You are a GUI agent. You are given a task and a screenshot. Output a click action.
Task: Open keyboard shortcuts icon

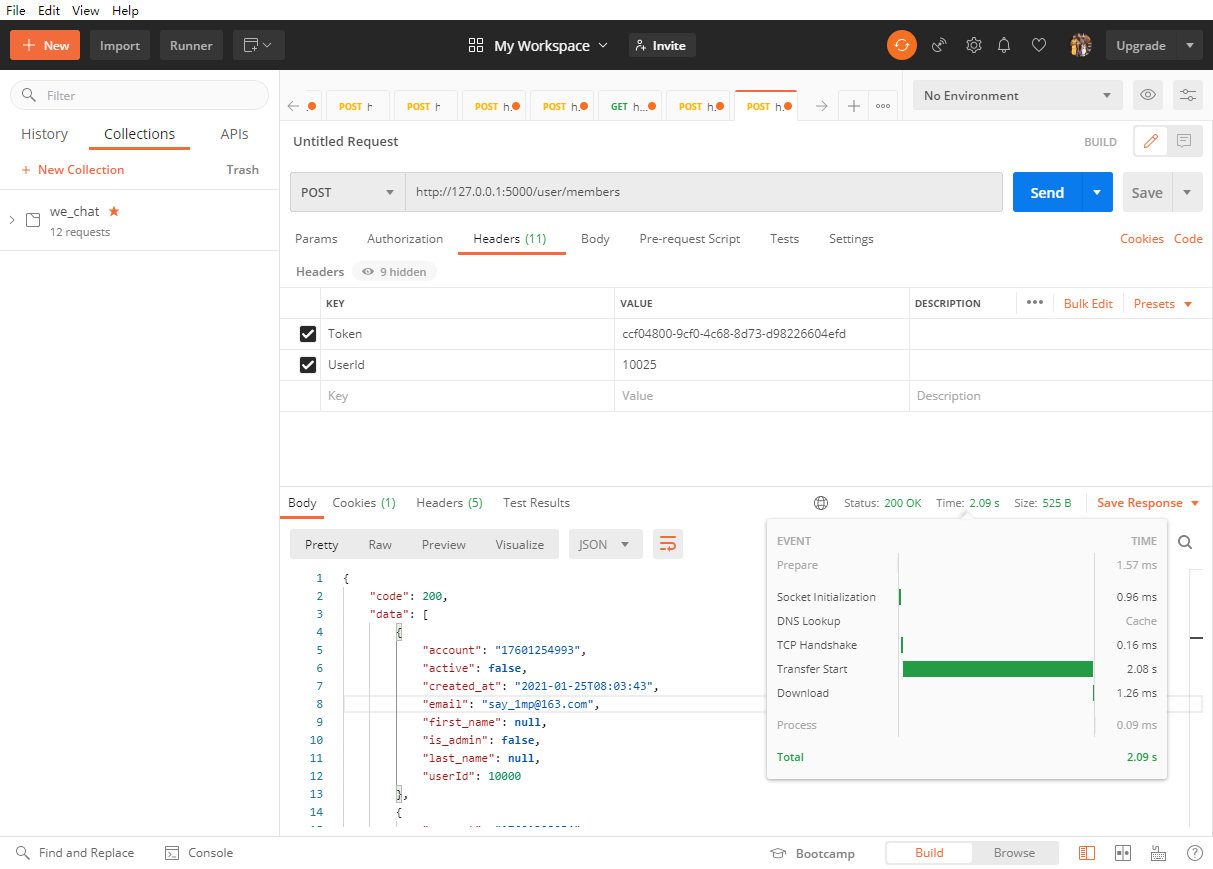pos(1159,853)
